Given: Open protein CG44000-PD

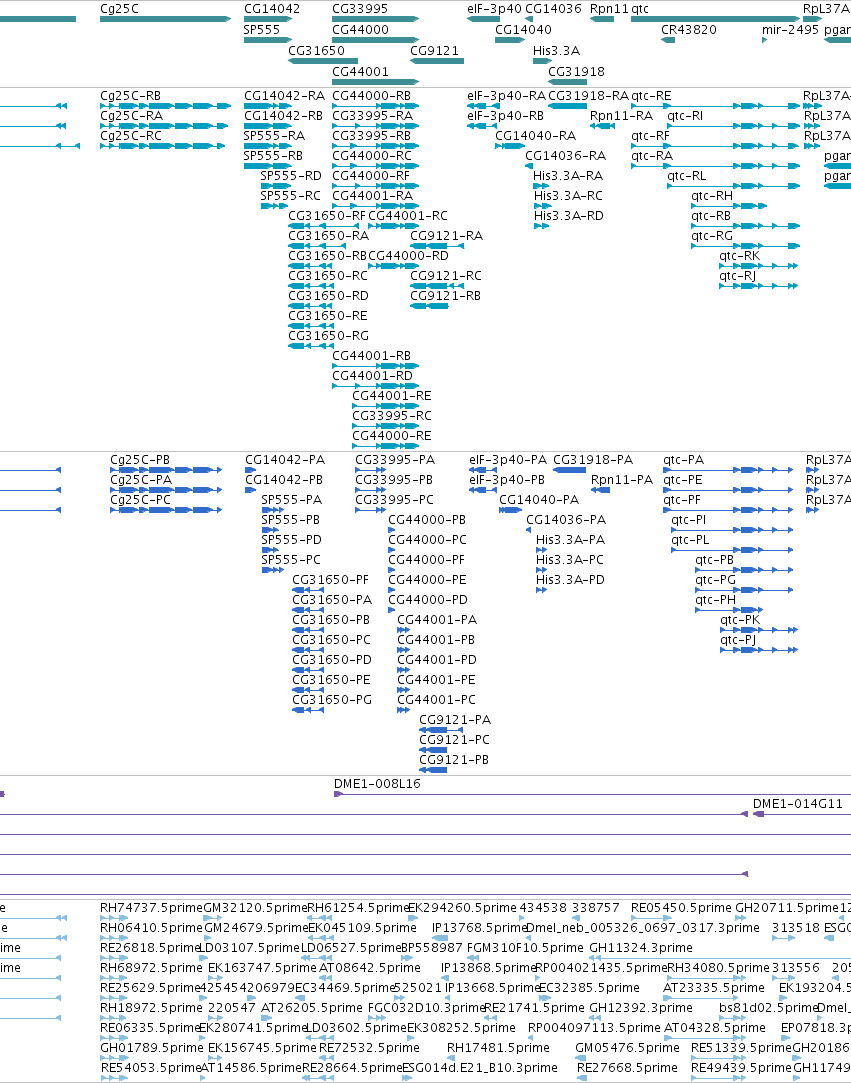Looking at the screenshot, I should click(x=428, y=600).
